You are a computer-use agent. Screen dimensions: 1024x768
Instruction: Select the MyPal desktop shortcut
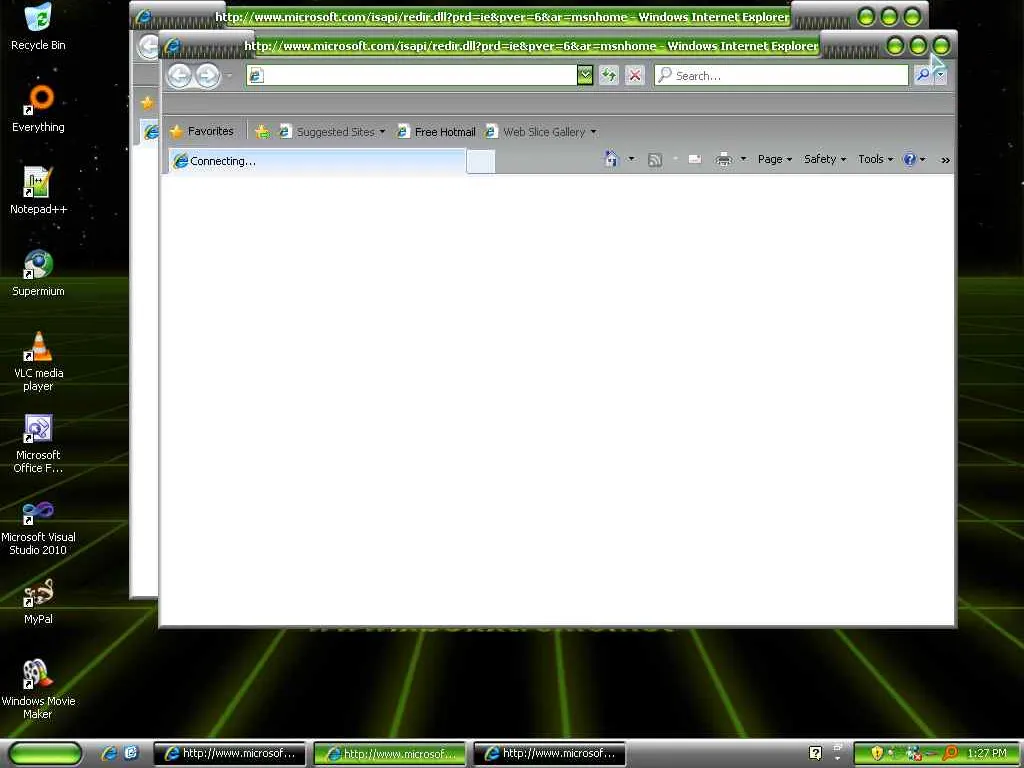pyautogui.click(x=38, y=602)
